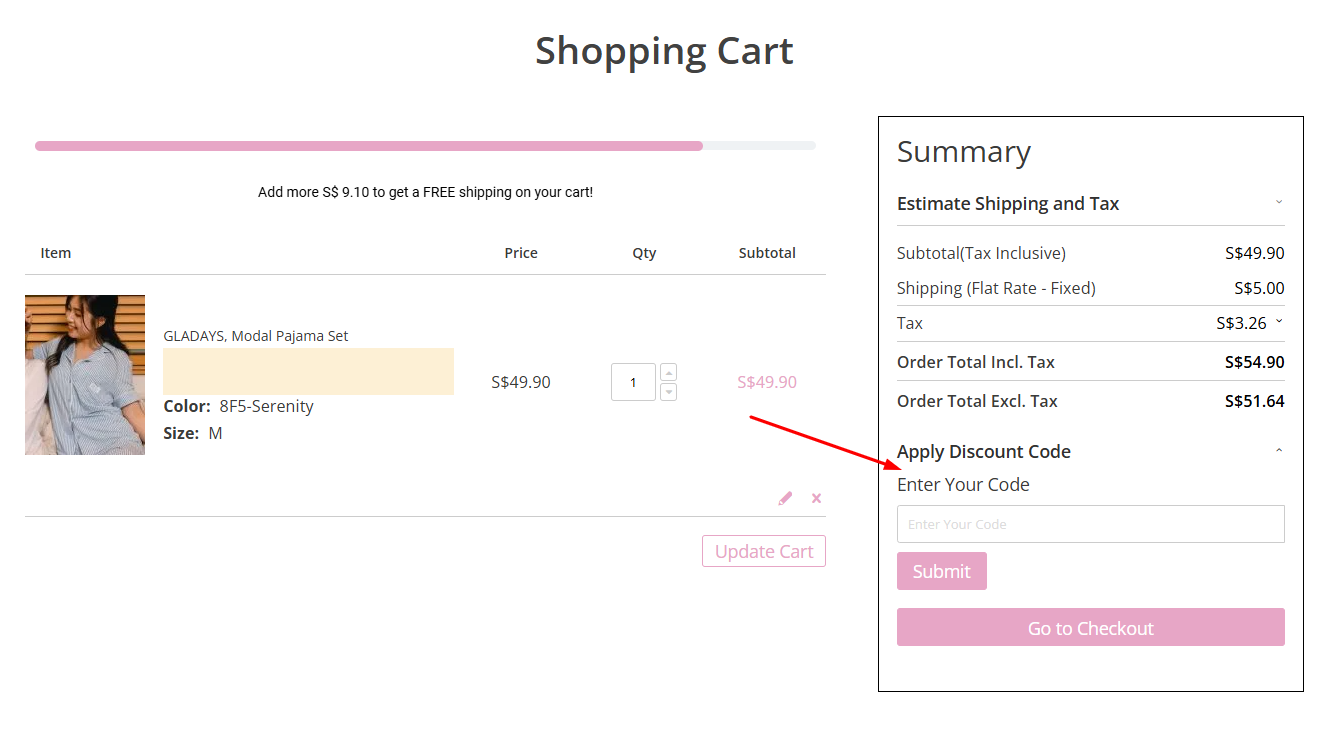The height and width of the screenshot is (729, 1341).
Task: Submit the discount code
Action: click(941, 570)
